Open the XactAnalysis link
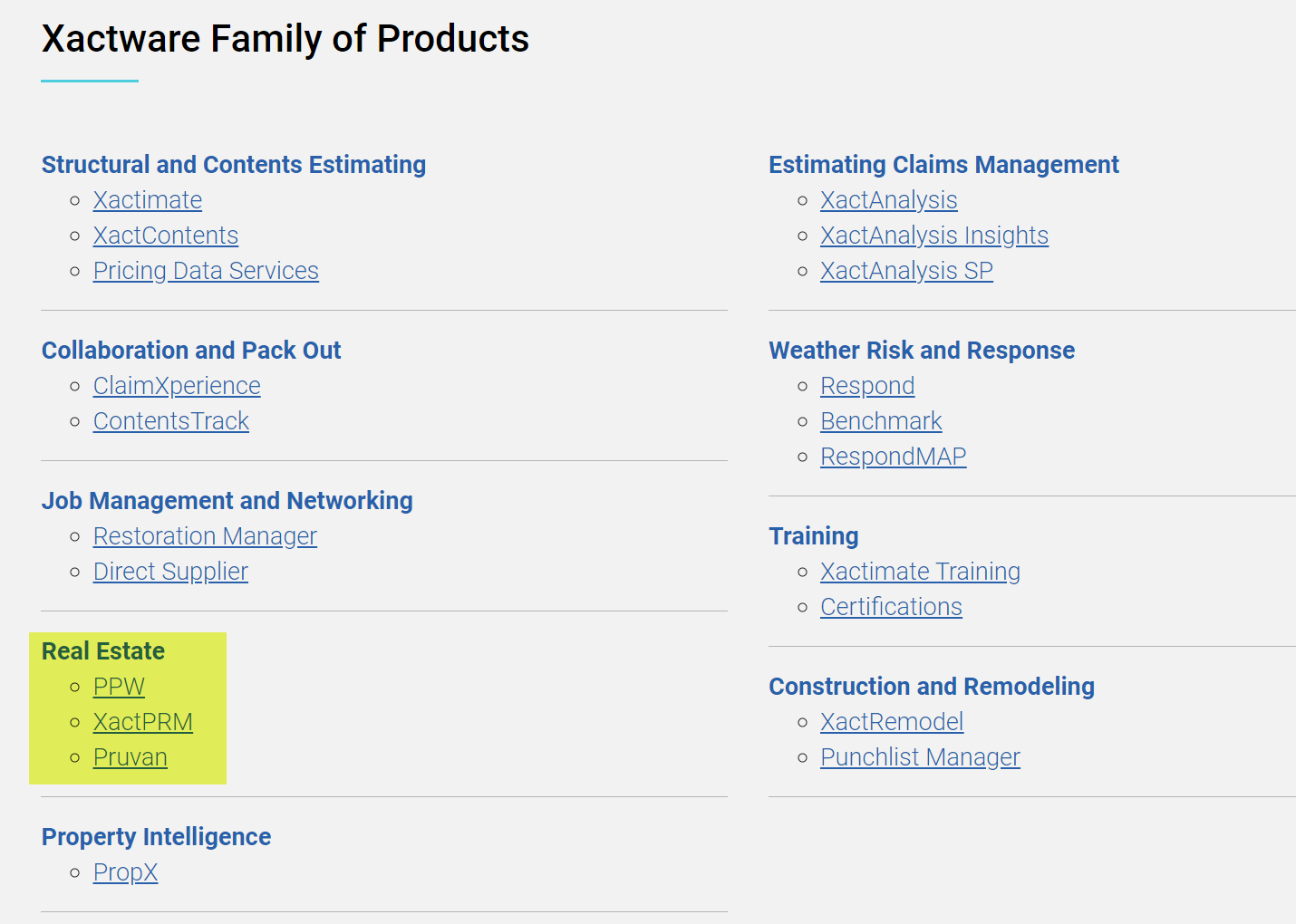Viewport: 1296px width, 924px height. 888,200
